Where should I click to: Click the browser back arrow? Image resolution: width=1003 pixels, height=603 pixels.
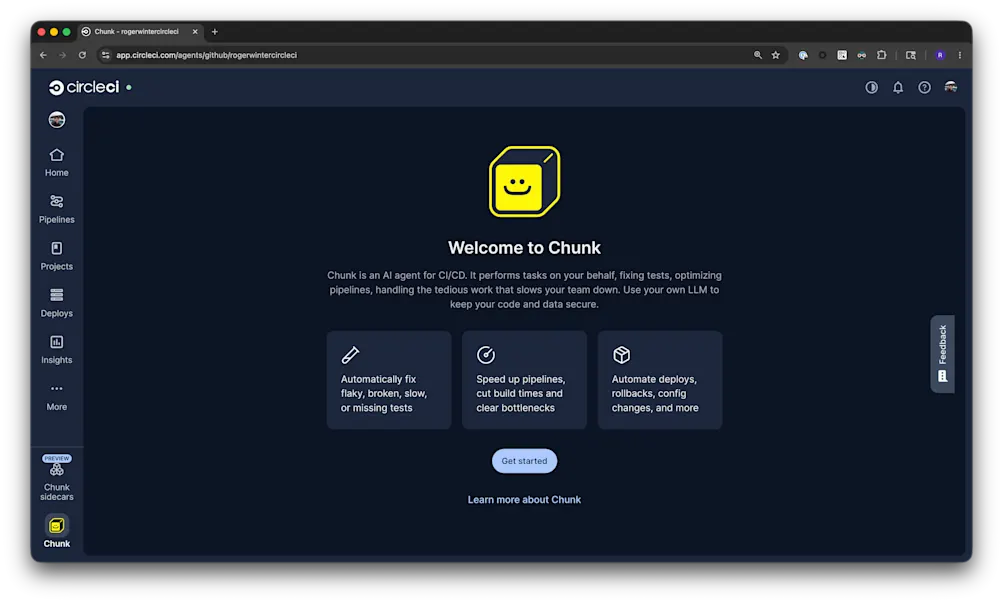click(x=43, y=55)
